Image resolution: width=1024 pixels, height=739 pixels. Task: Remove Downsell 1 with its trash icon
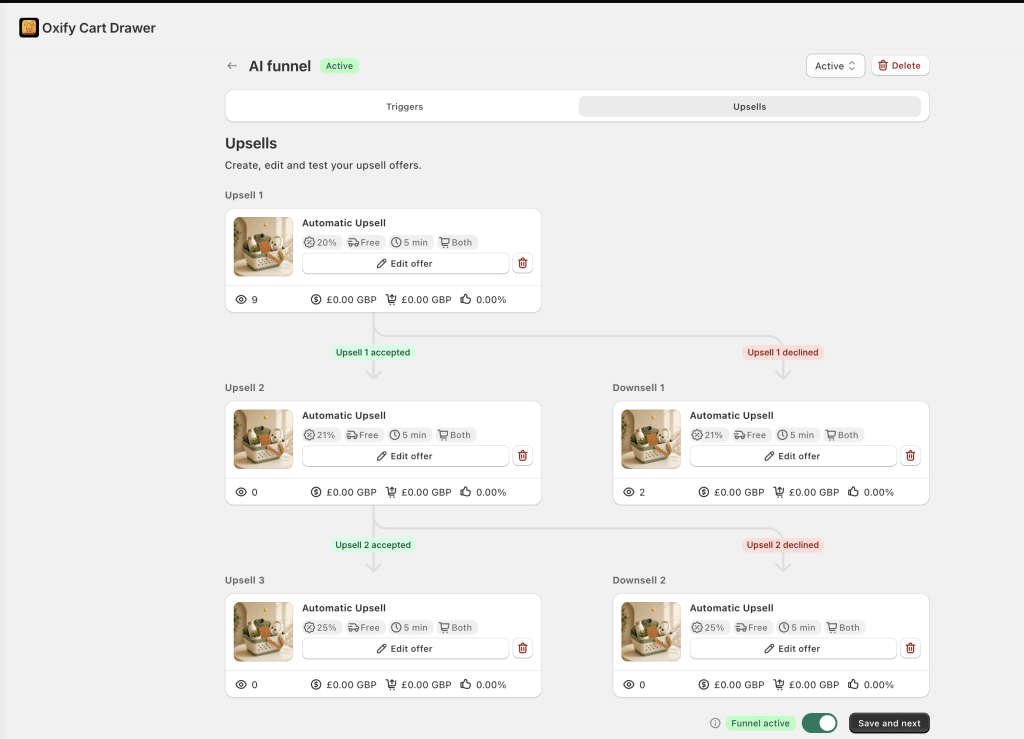click(x=910, y=456)
